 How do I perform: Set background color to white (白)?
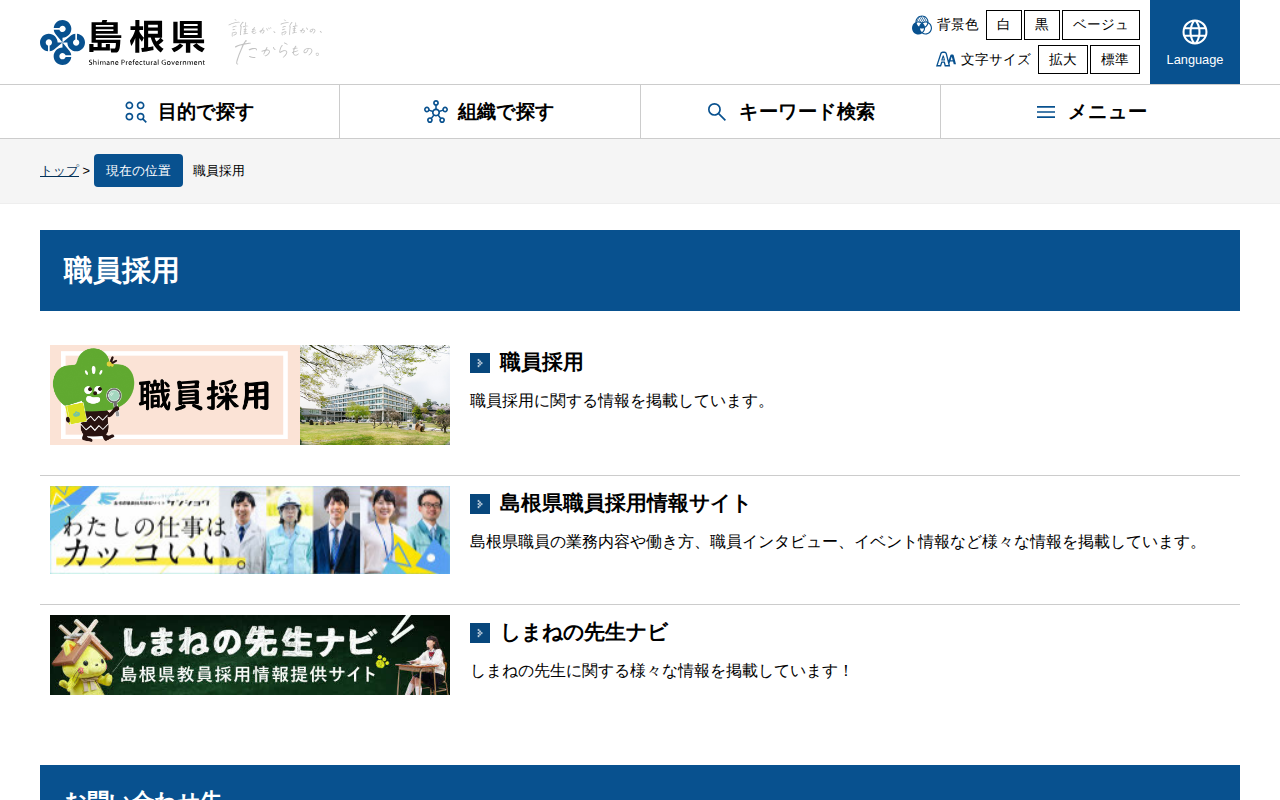click(1003, 25)
